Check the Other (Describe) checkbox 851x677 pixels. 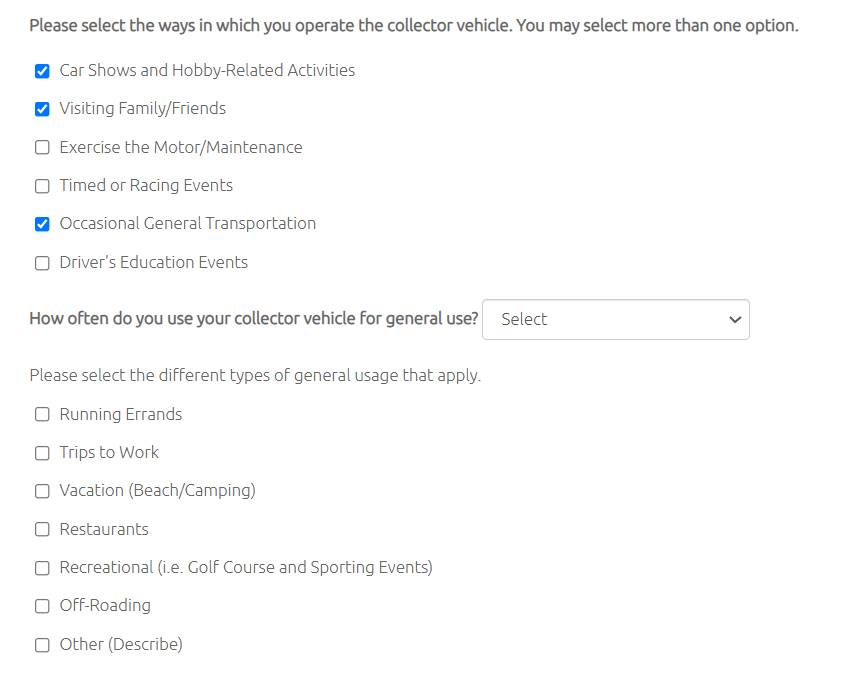pyautogui.click(x=42, y=645)
